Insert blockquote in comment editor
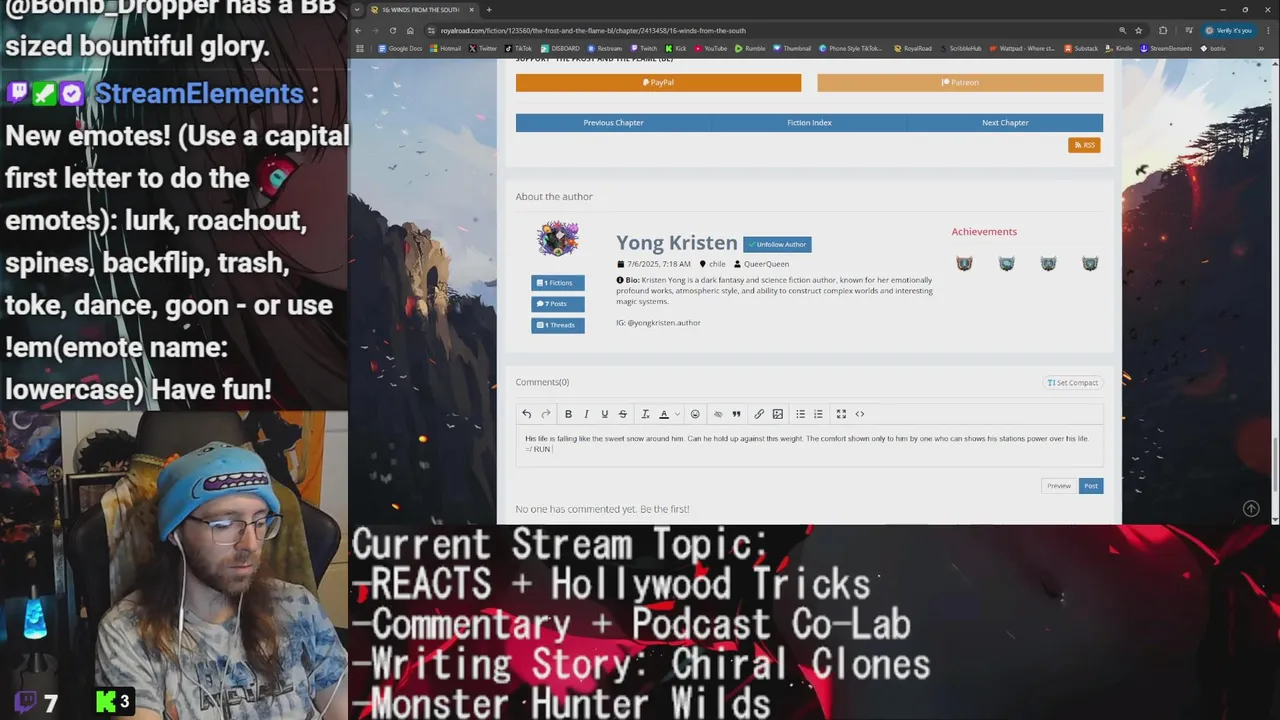Viewport: 1280px width, 720px height. click(736, 414)
